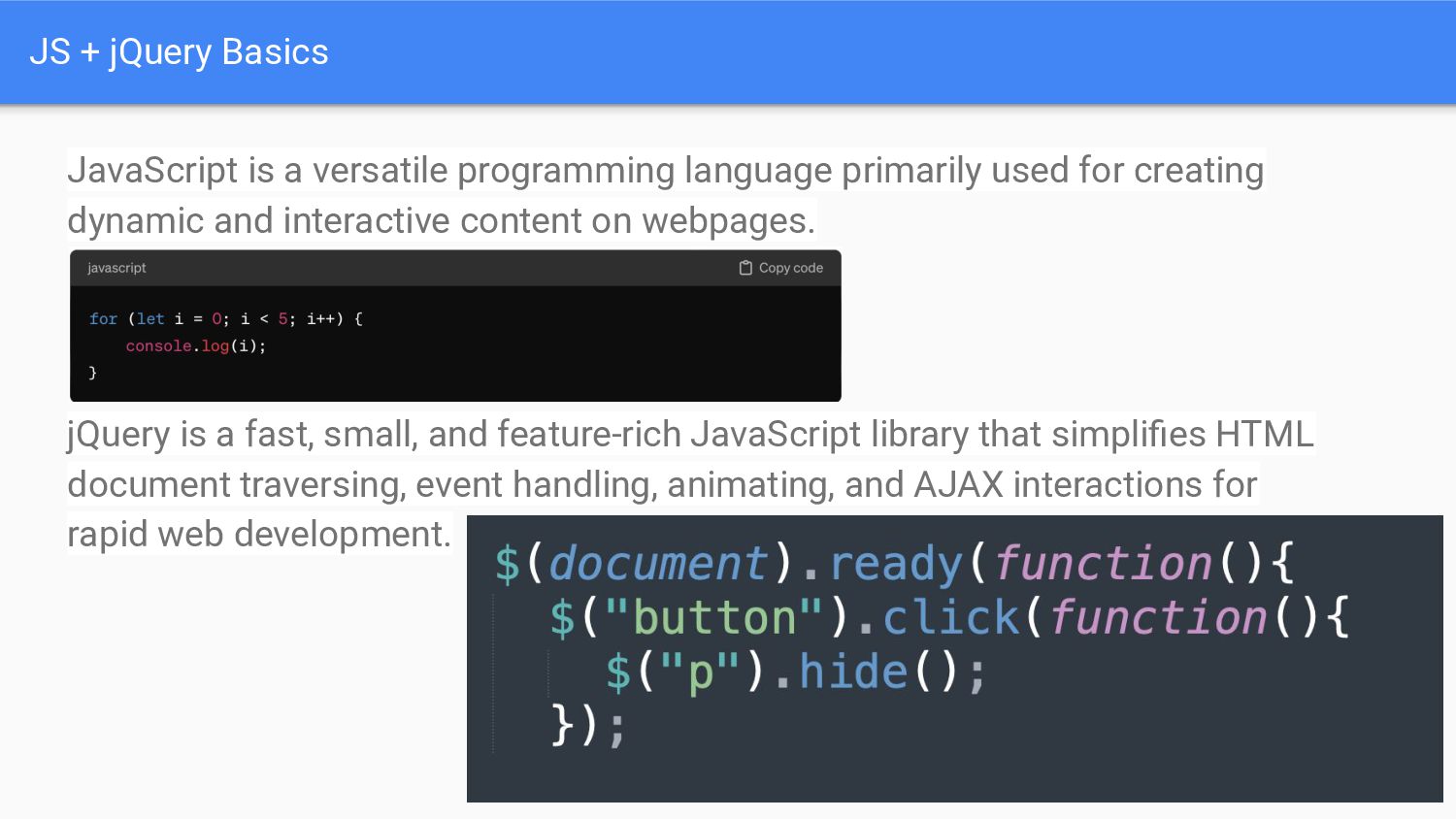Click the slide title 'JS + jQuery Basics'
The height and width of the screenshot is (819, 1456).
(179, 52)
